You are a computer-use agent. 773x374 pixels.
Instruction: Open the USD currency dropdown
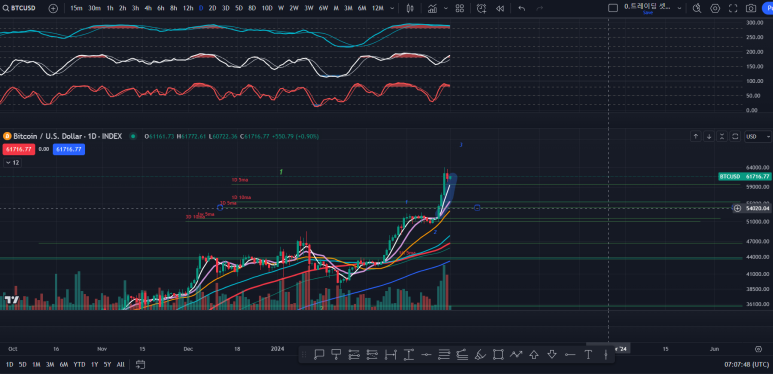pos(758,136)
